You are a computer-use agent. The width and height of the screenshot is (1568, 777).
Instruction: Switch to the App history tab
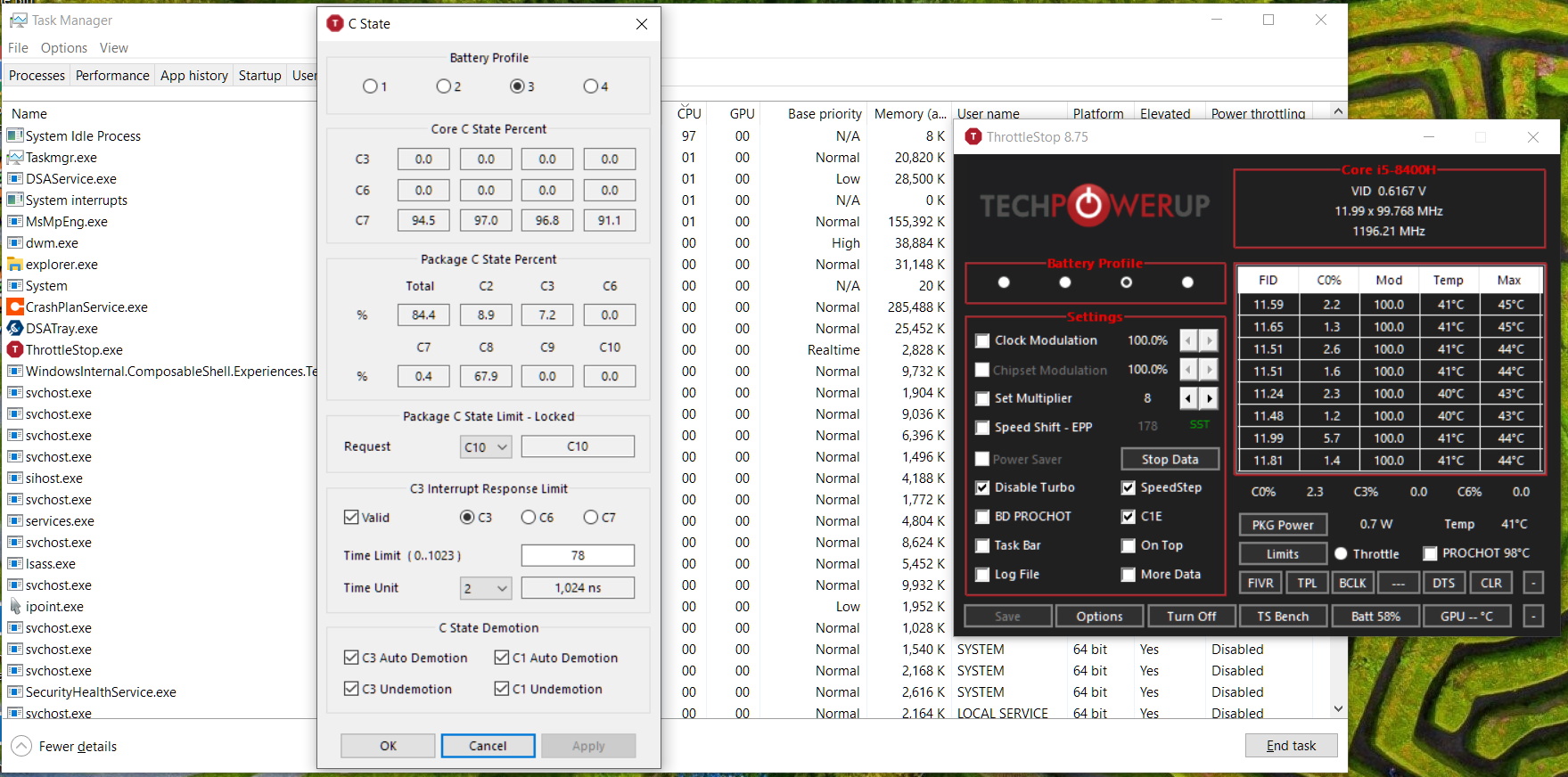(x=194, y=76)
